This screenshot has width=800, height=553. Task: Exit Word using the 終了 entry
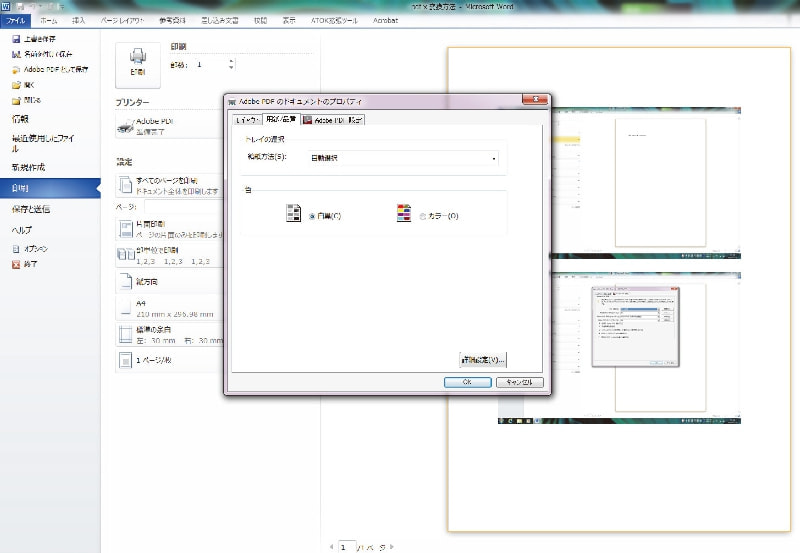24,264
